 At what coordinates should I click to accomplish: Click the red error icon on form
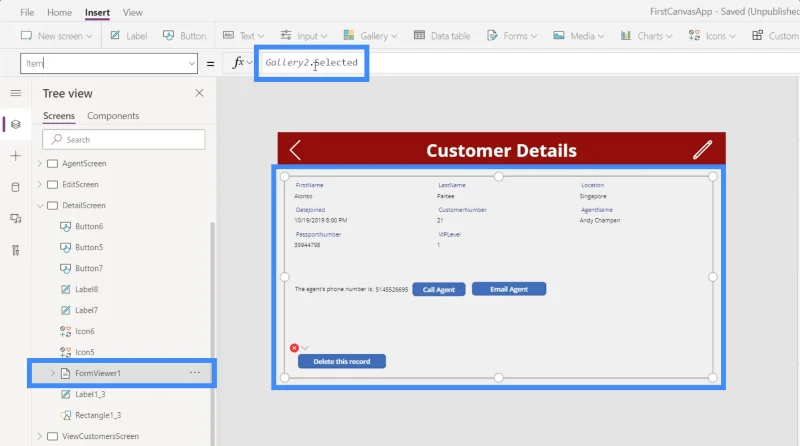[x=294, y=348]
